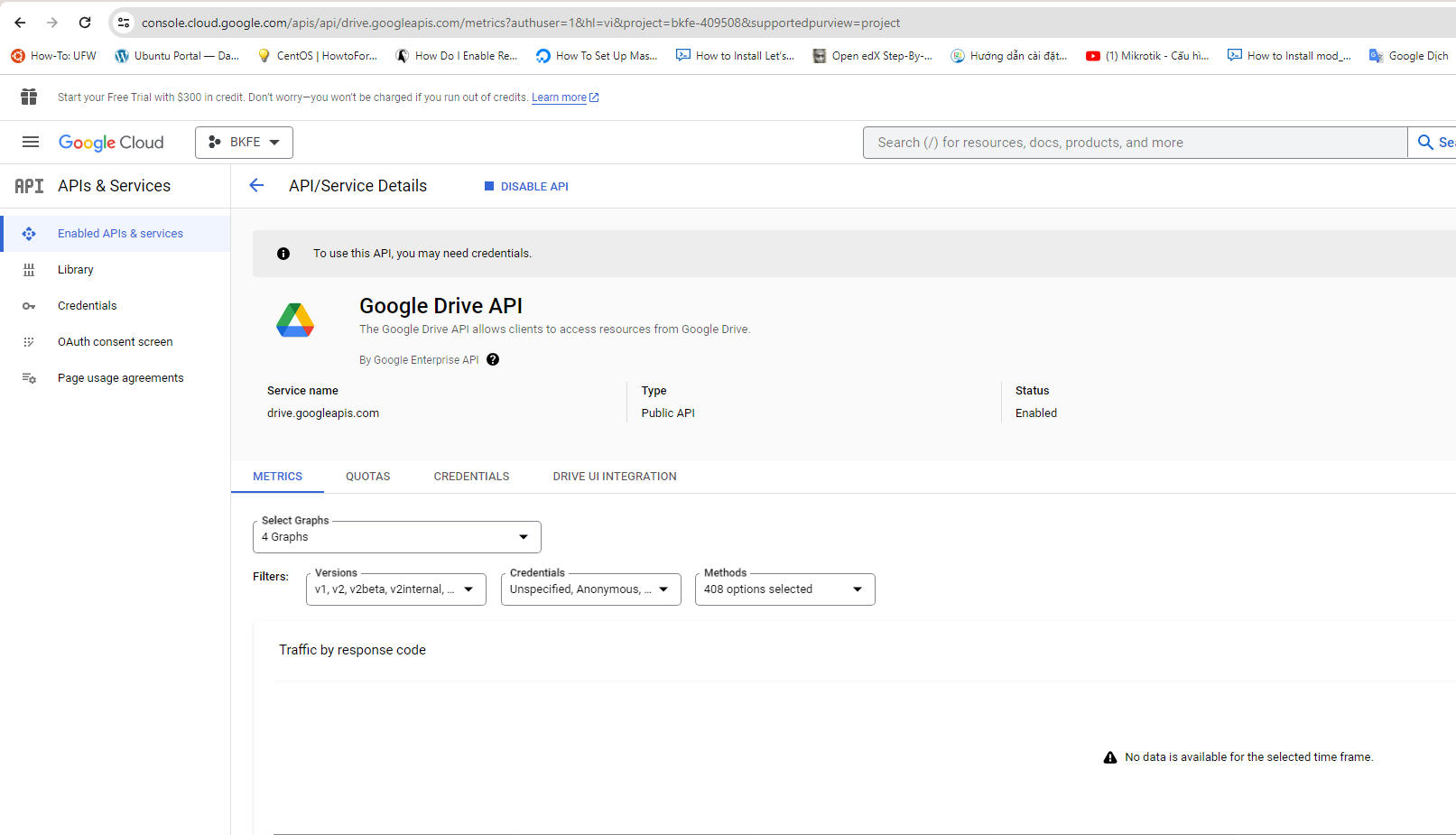Switch to the Drive UI Integration tab

(614, 477)
